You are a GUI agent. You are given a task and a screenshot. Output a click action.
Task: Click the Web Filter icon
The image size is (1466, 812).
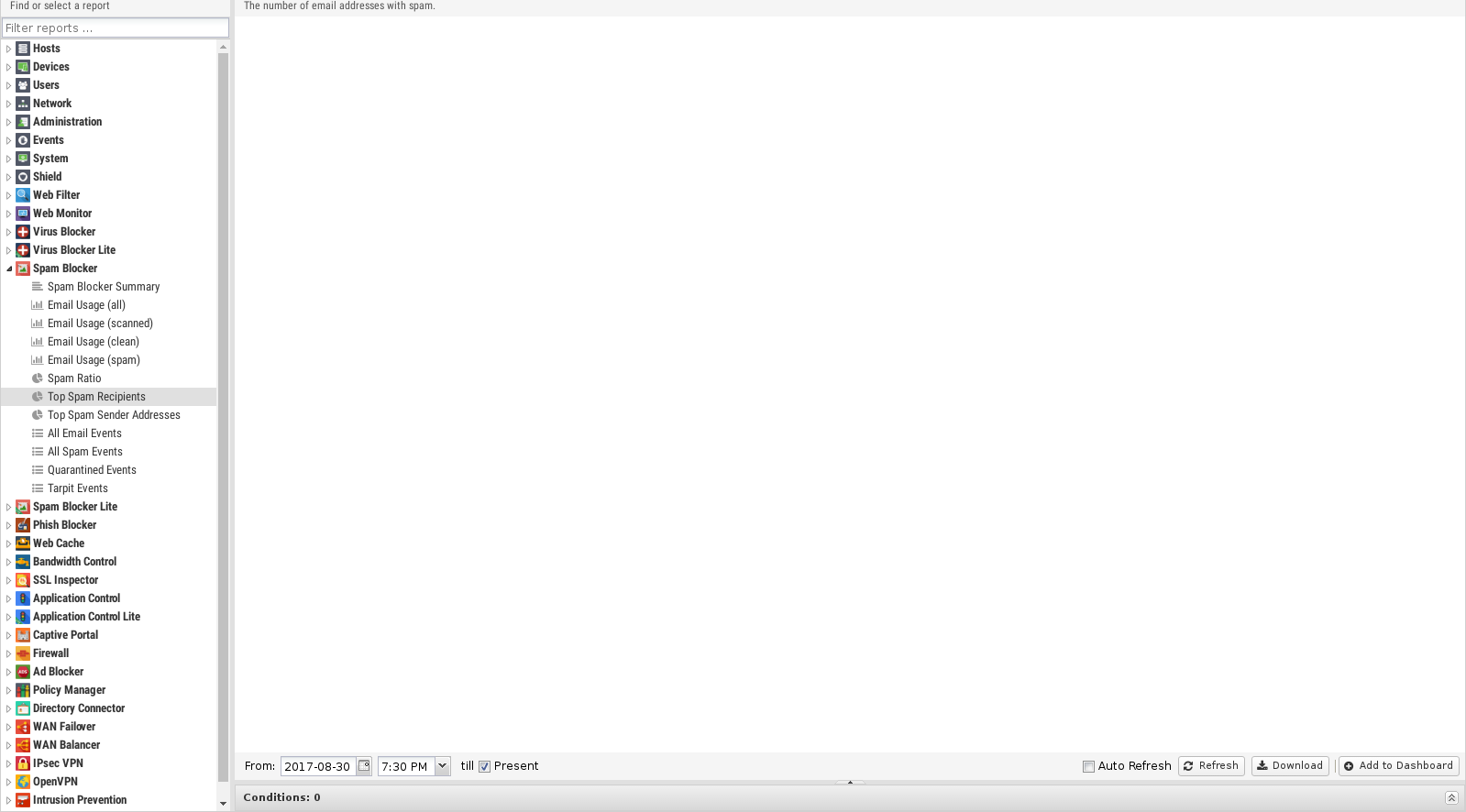click(x=23, y=195)
